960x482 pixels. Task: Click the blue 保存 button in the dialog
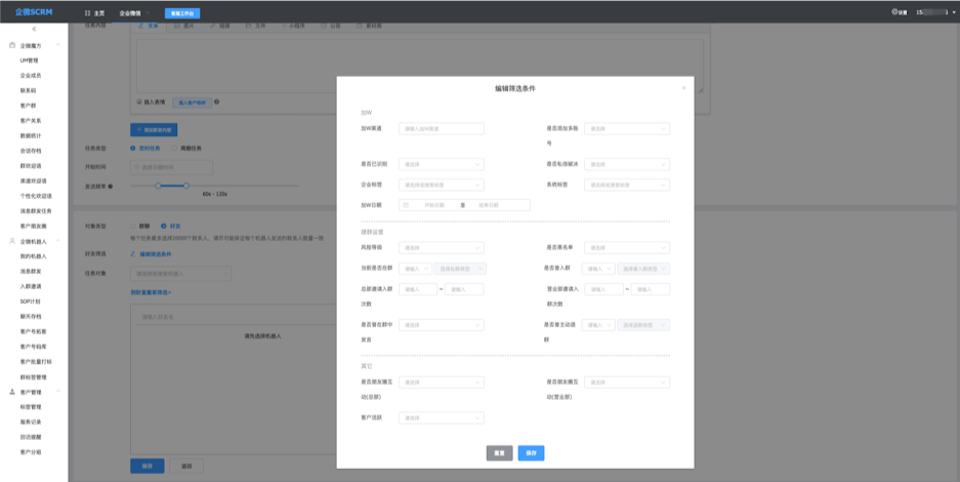531,453
